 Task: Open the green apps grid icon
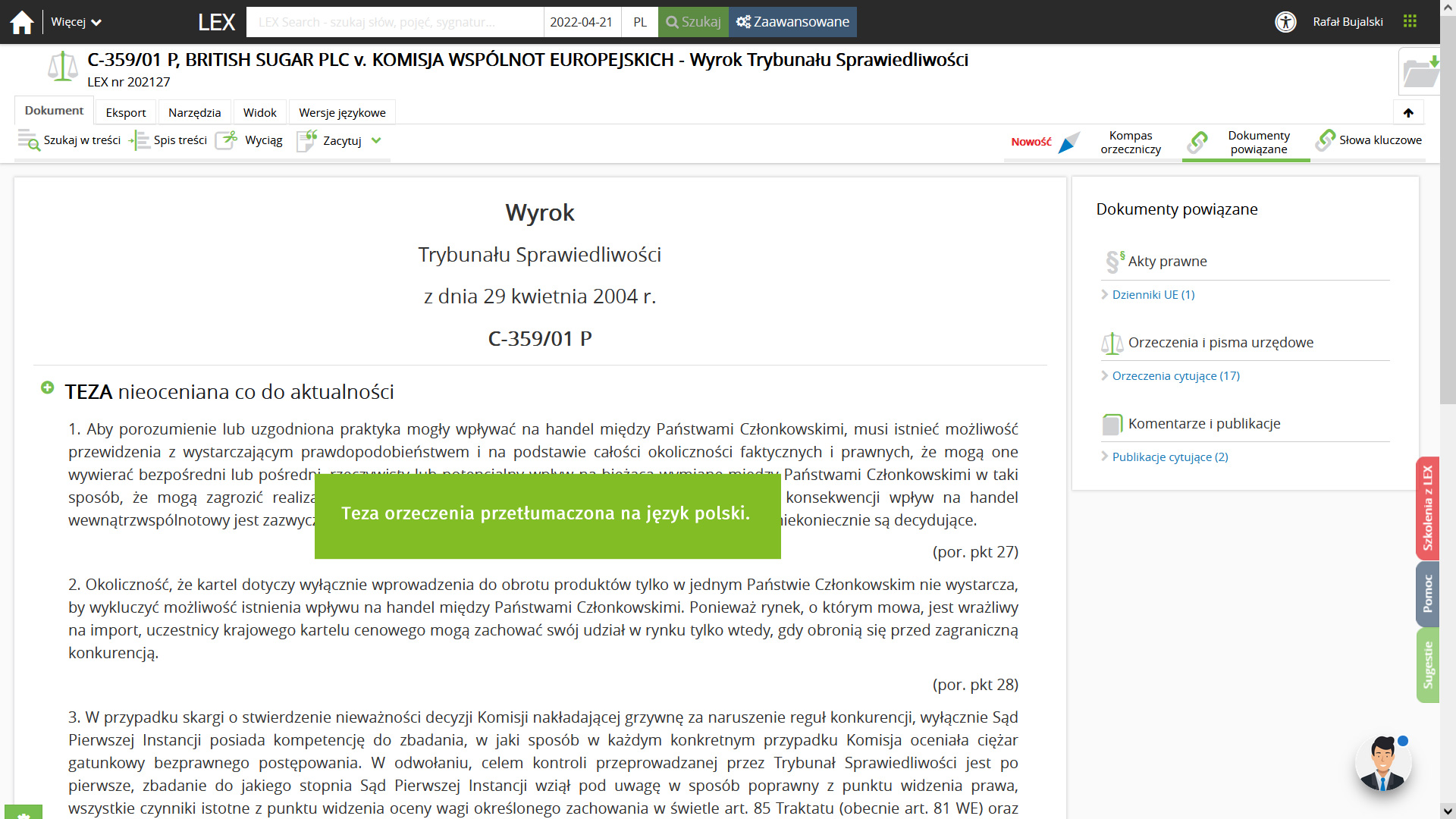pyautogui.click(x=1410, y=21)
